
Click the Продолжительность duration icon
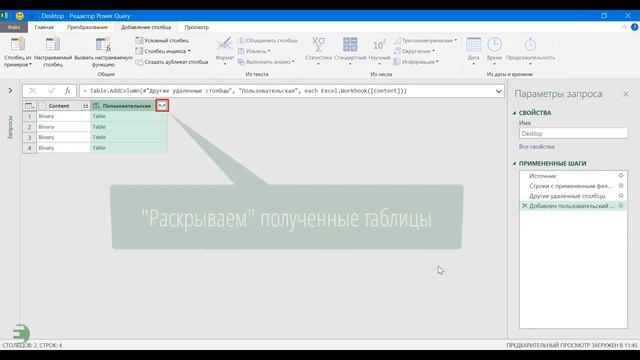tap(530, 44)
